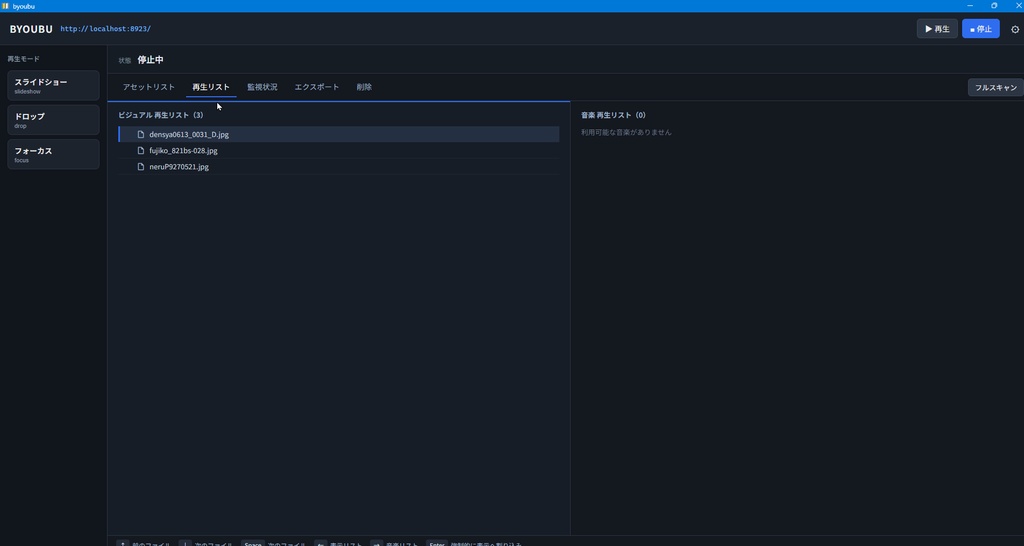Click the 停止中 status text

(x=150, y=59)
